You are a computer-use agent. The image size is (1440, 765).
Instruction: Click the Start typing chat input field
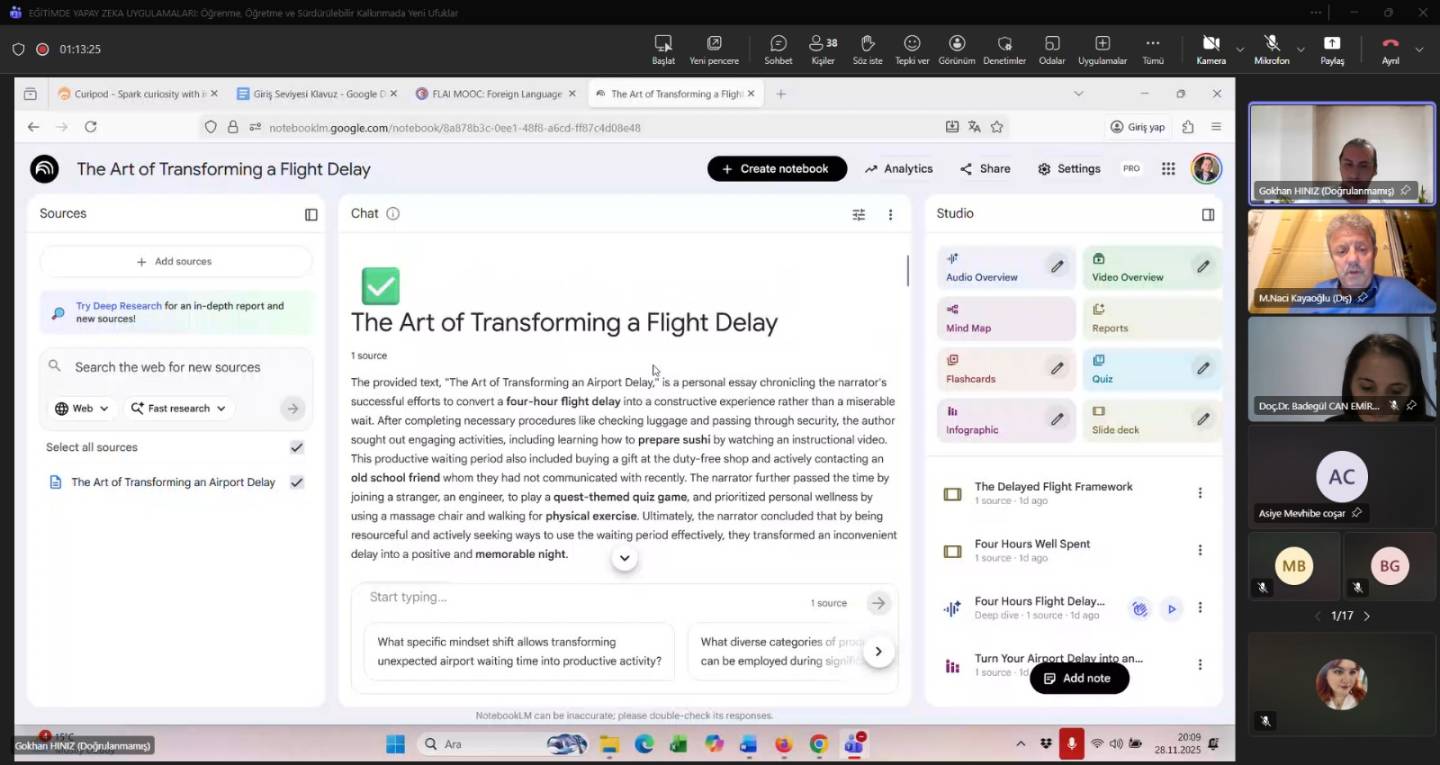coord(580,598)
